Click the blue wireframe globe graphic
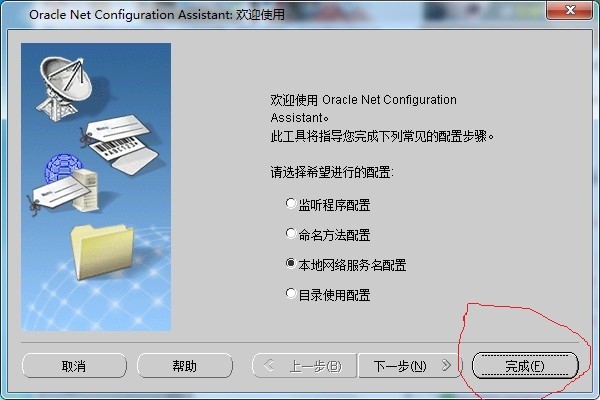 pyautogui.click(x=62, y=168)
